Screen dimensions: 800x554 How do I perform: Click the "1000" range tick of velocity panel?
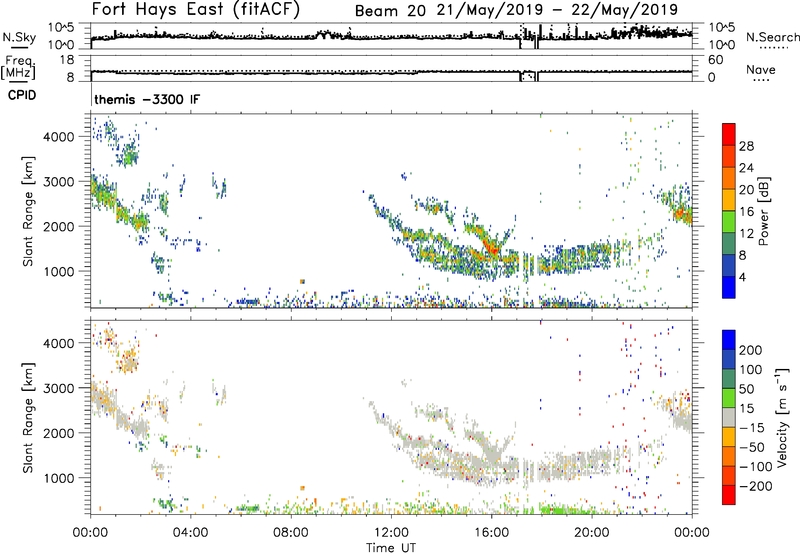point(59,478)
